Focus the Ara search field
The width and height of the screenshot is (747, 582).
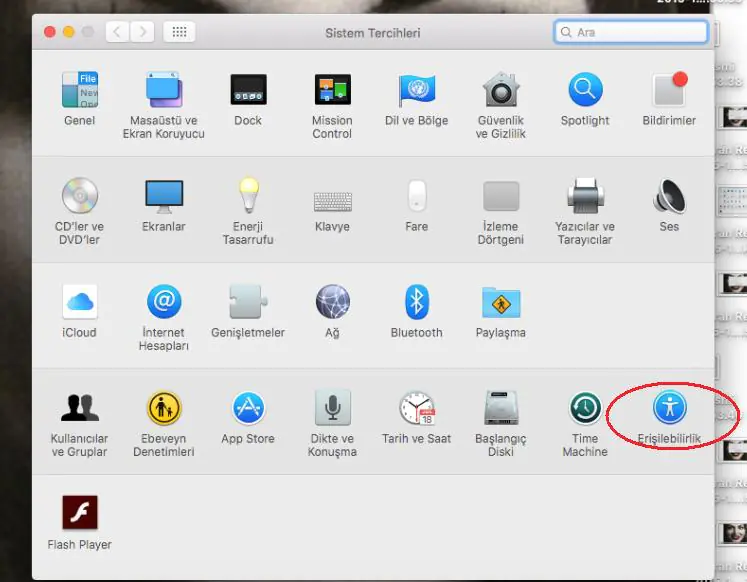(631, 32)
